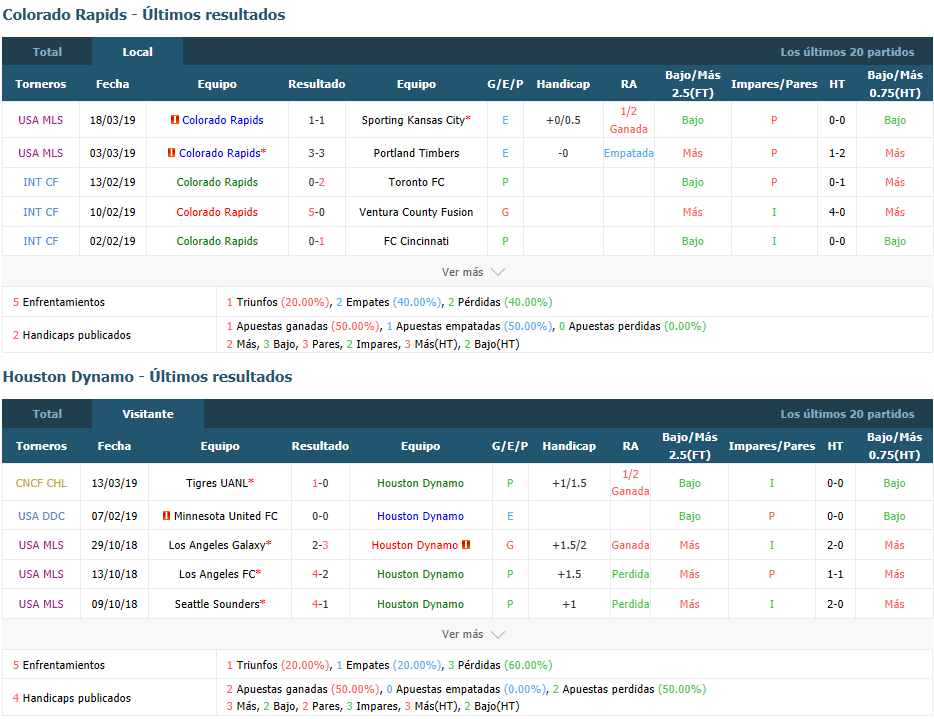934x719 pixels.
Task: Open Sporting Kansas City team link
Action: (413, 120)
